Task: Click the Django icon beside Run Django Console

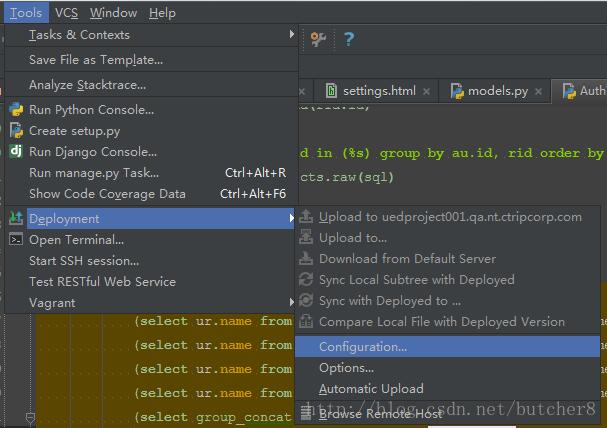Action: point(16,152)
